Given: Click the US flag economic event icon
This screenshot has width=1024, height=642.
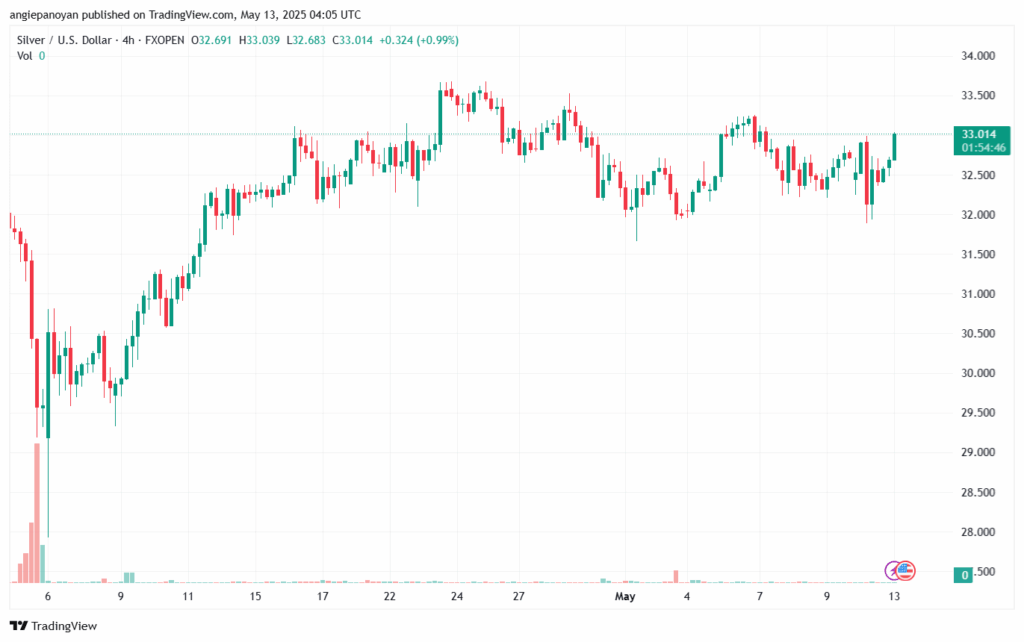Looking at the screenshot, I should (x=907, y=571).
